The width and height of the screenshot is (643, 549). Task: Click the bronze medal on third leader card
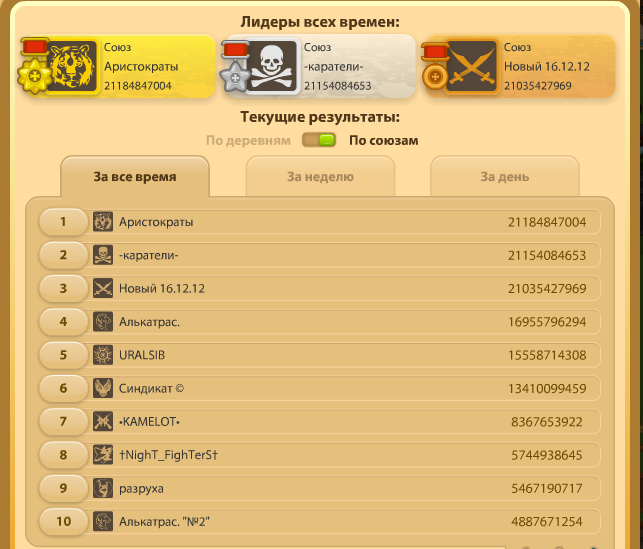pos(435,67)
